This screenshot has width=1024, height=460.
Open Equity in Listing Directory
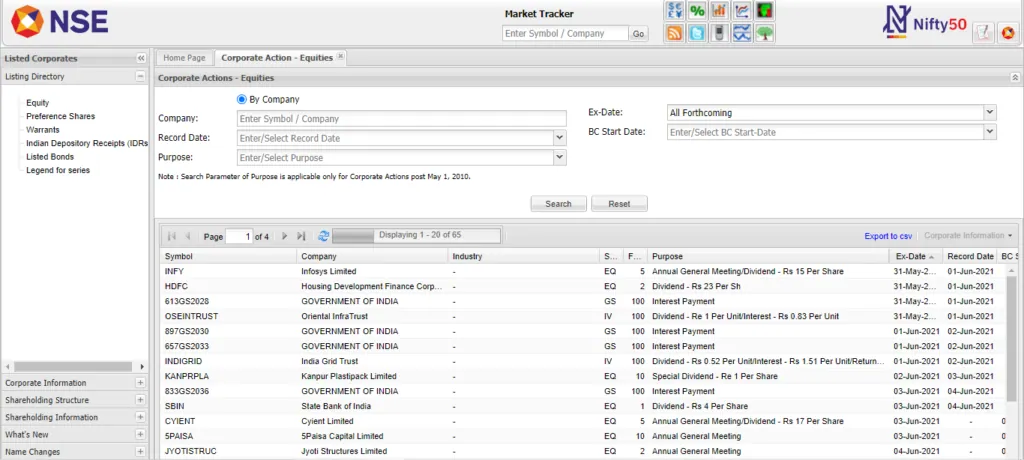(37, 103)
